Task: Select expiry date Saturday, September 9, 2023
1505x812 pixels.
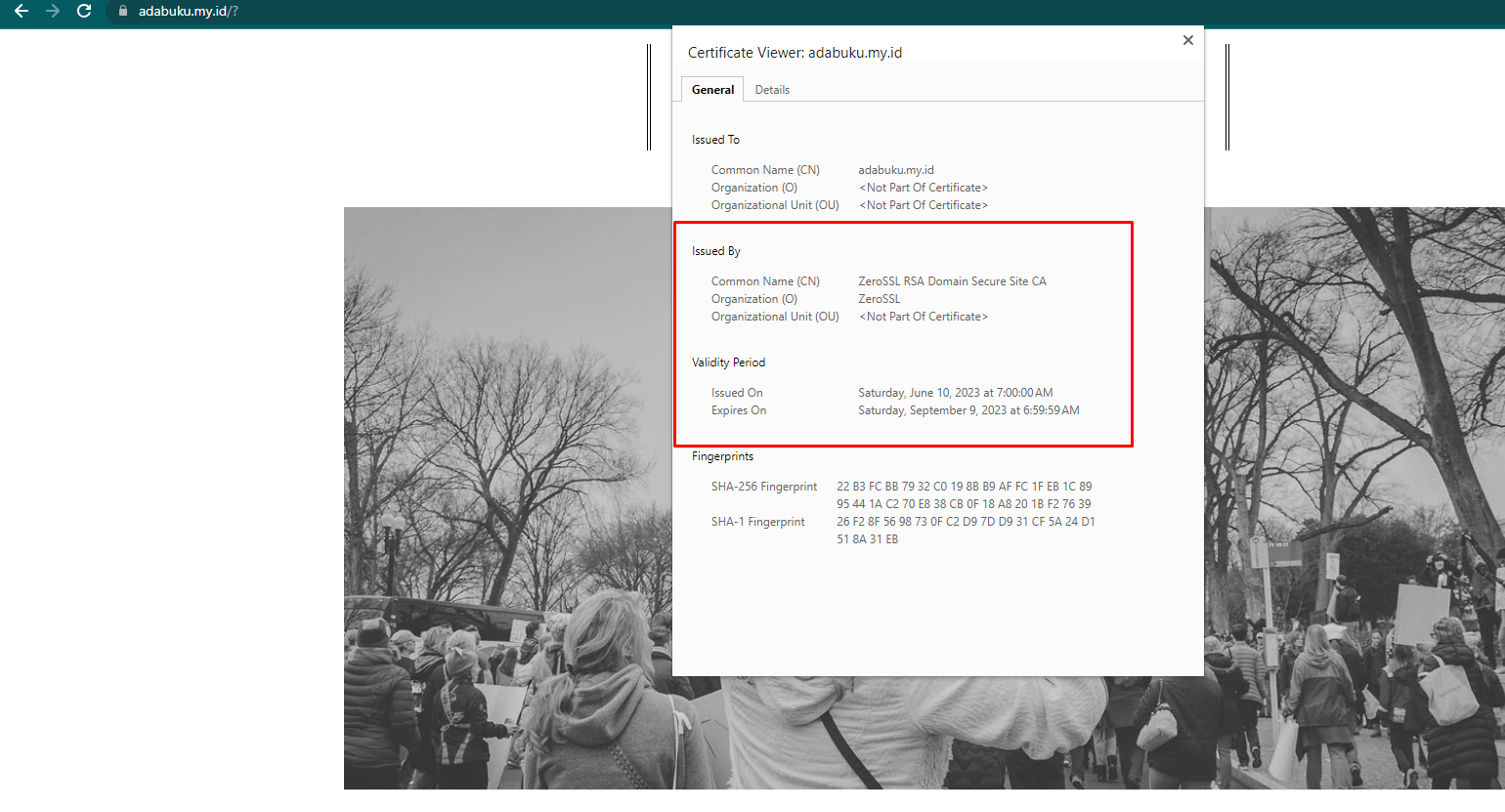Action: pyautogui.click(x=968, y=410)
